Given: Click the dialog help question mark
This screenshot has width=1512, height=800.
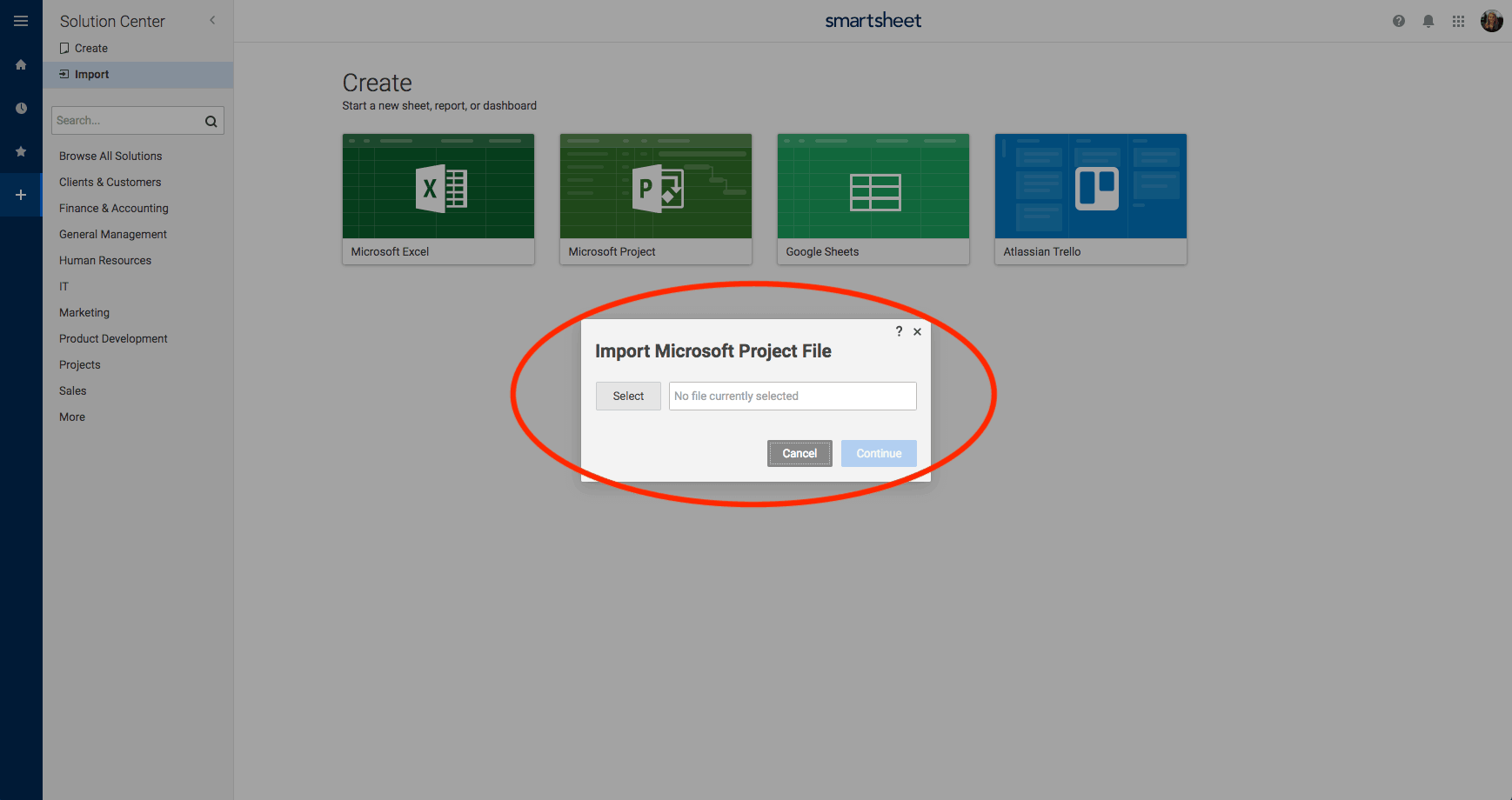Looking at the screenshot, I should pos(899,331).
